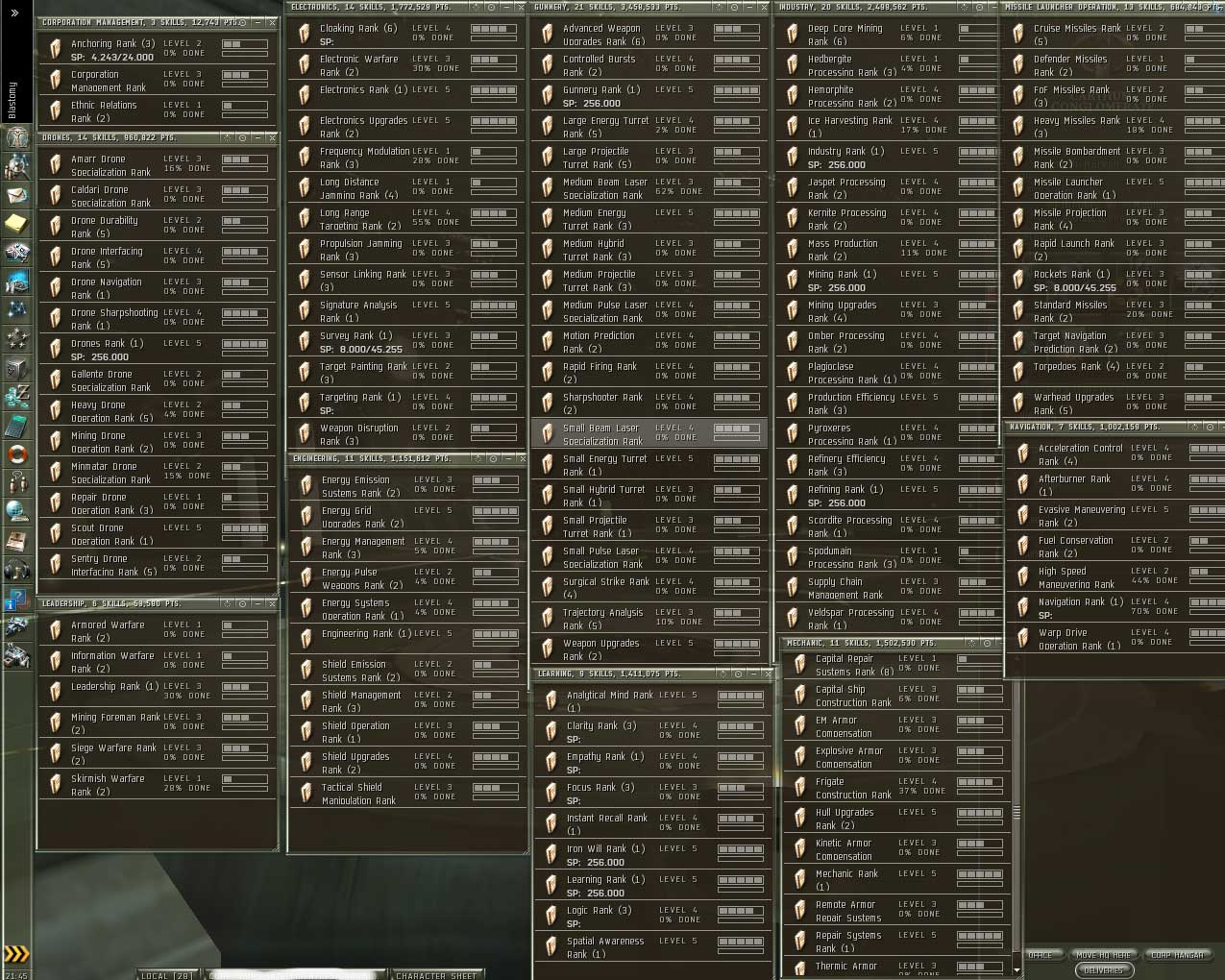Screen dimensions: 1225x980
Task: Open the yellow notepad sidebar icon
Action: pyautogui.click(x=16, y=224)
